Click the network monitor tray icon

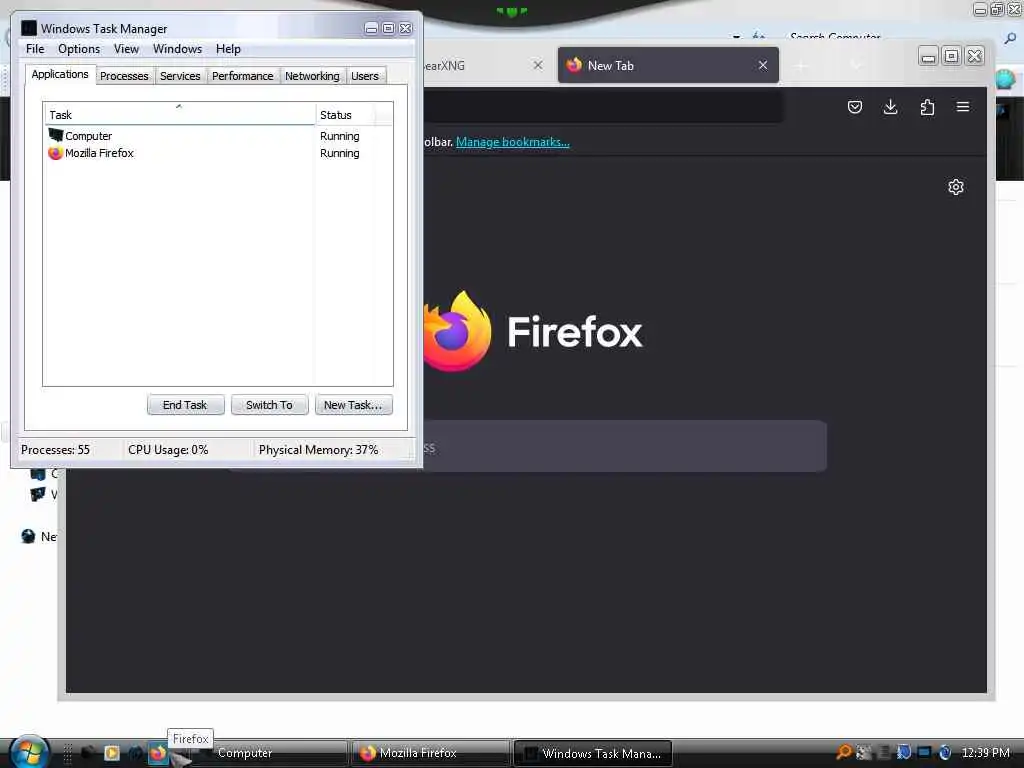tap(923, 752)
